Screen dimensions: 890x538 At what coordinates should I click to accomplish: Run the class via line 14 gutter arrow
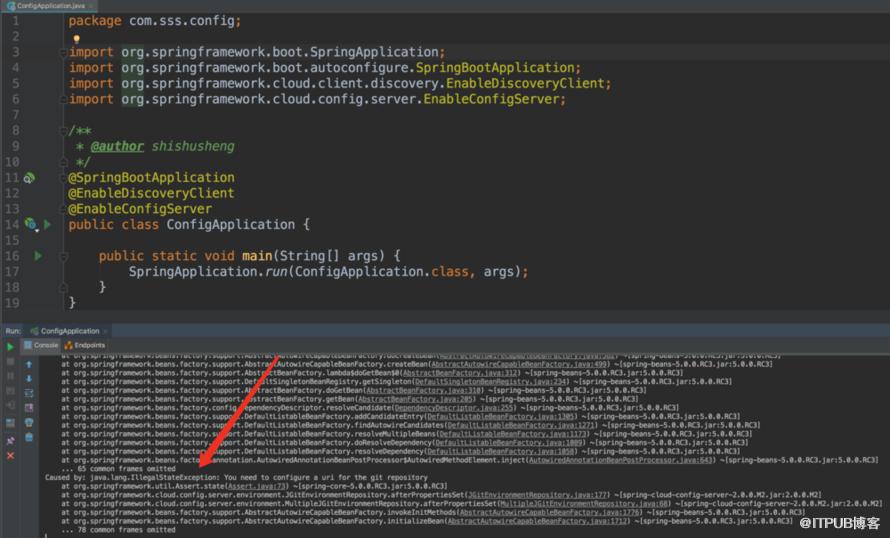47,225
